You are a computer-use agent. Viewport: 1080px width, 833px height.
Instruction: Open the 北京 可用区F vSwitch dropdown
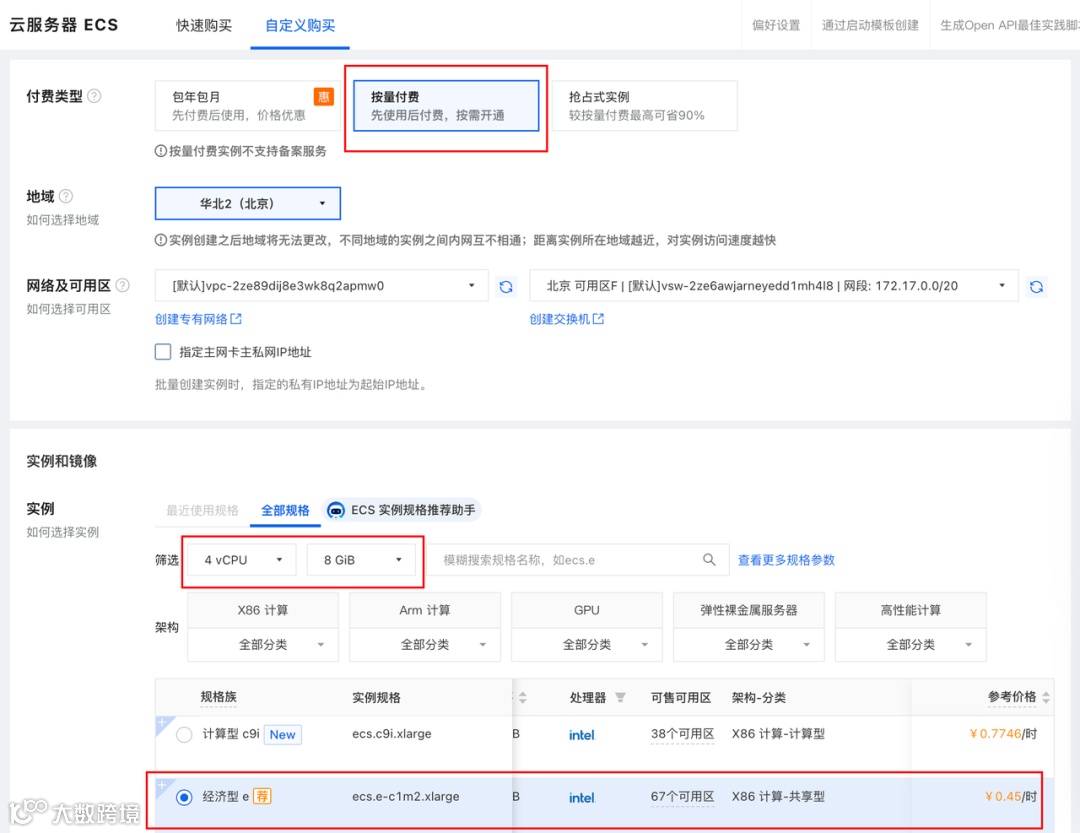tap(774, 285)
